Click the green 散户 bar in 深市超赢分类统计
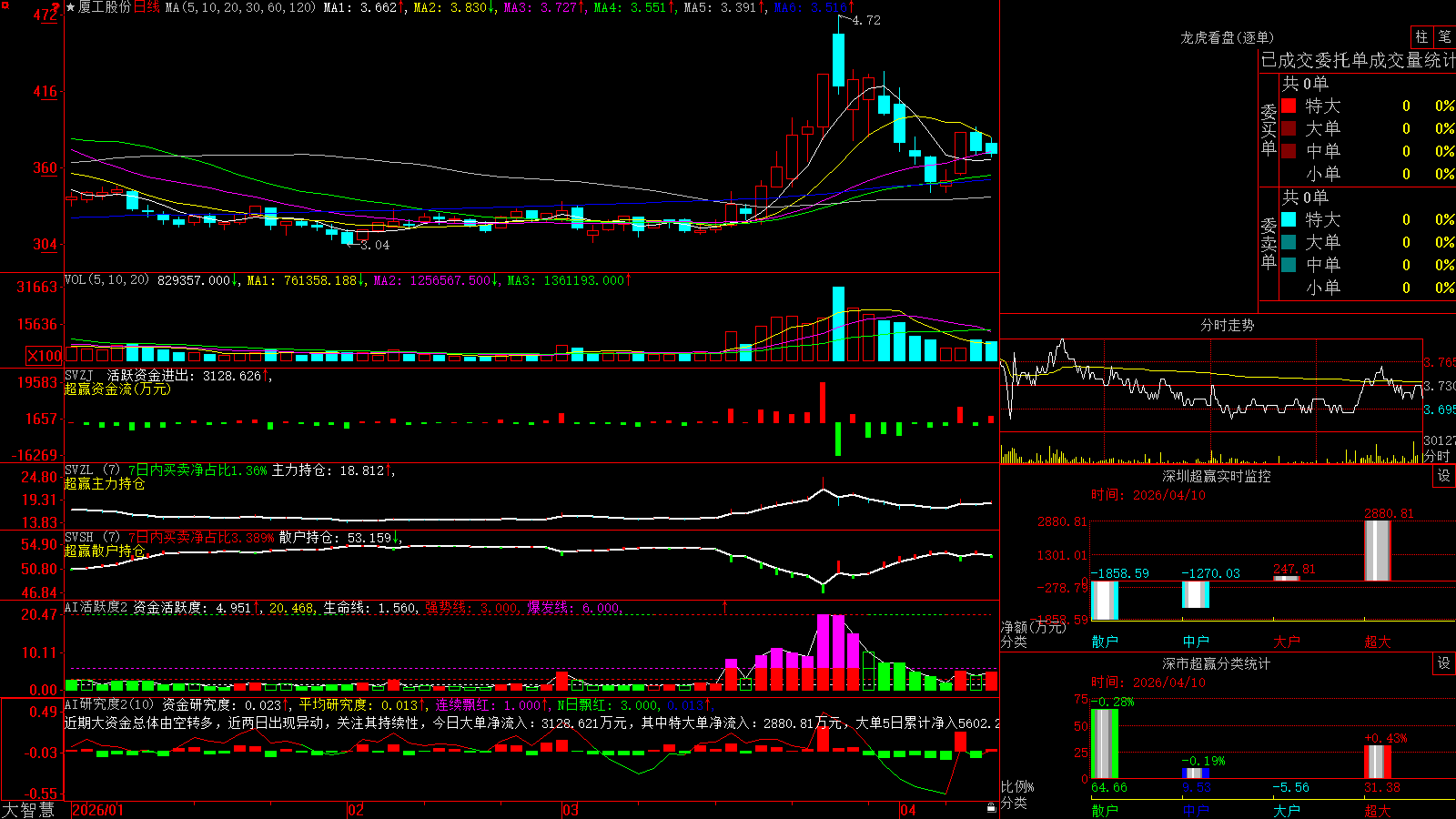This screenshot has width=1456, height=819. 1105,743
